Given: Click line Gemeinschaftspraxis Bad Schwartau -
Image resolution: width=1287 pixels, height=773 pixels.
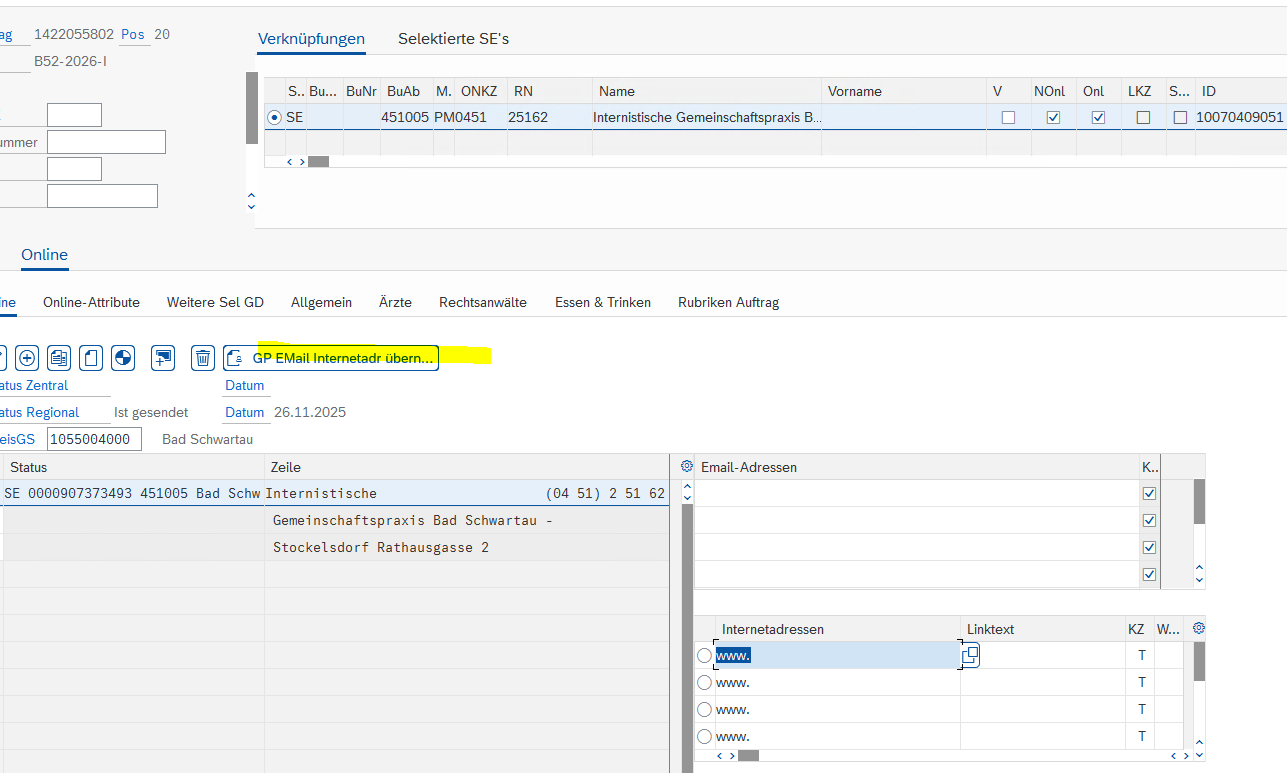Looking at the screenshot, I should click(413, 521).
